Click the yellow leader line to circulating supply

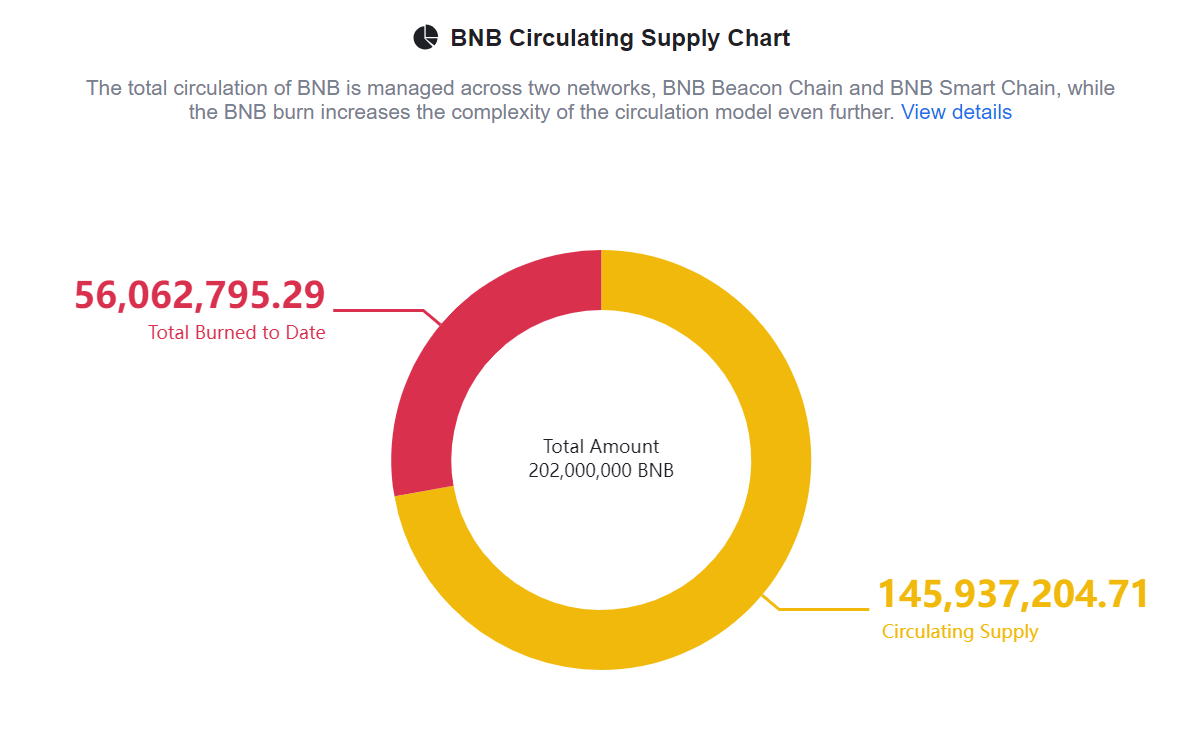tap(815, 603)
